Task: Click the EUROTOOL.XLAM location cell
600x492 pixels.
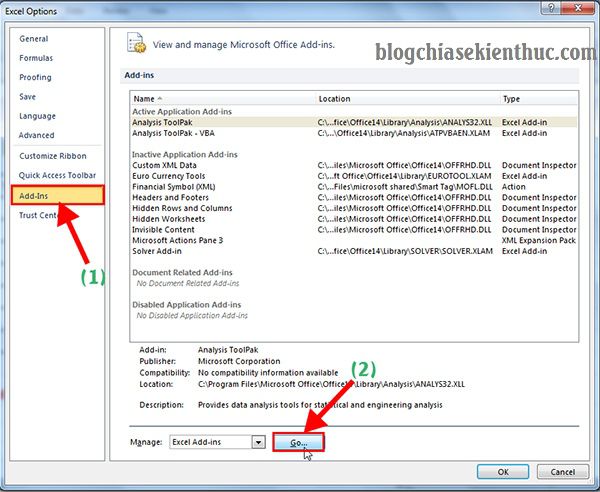Action: 404,176
